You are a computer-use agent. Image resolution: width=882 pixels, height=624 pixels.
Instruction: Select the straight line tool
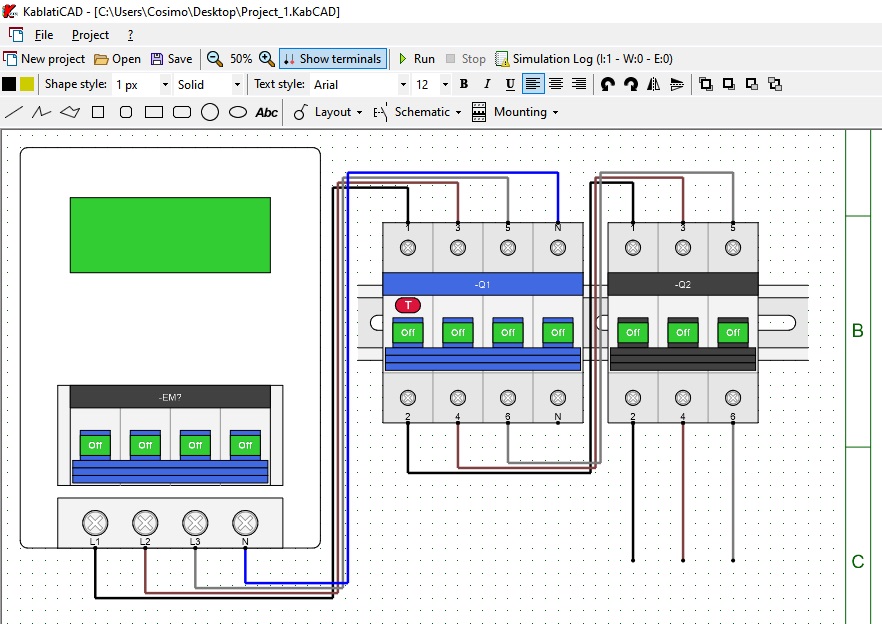[x=14, y=112]
